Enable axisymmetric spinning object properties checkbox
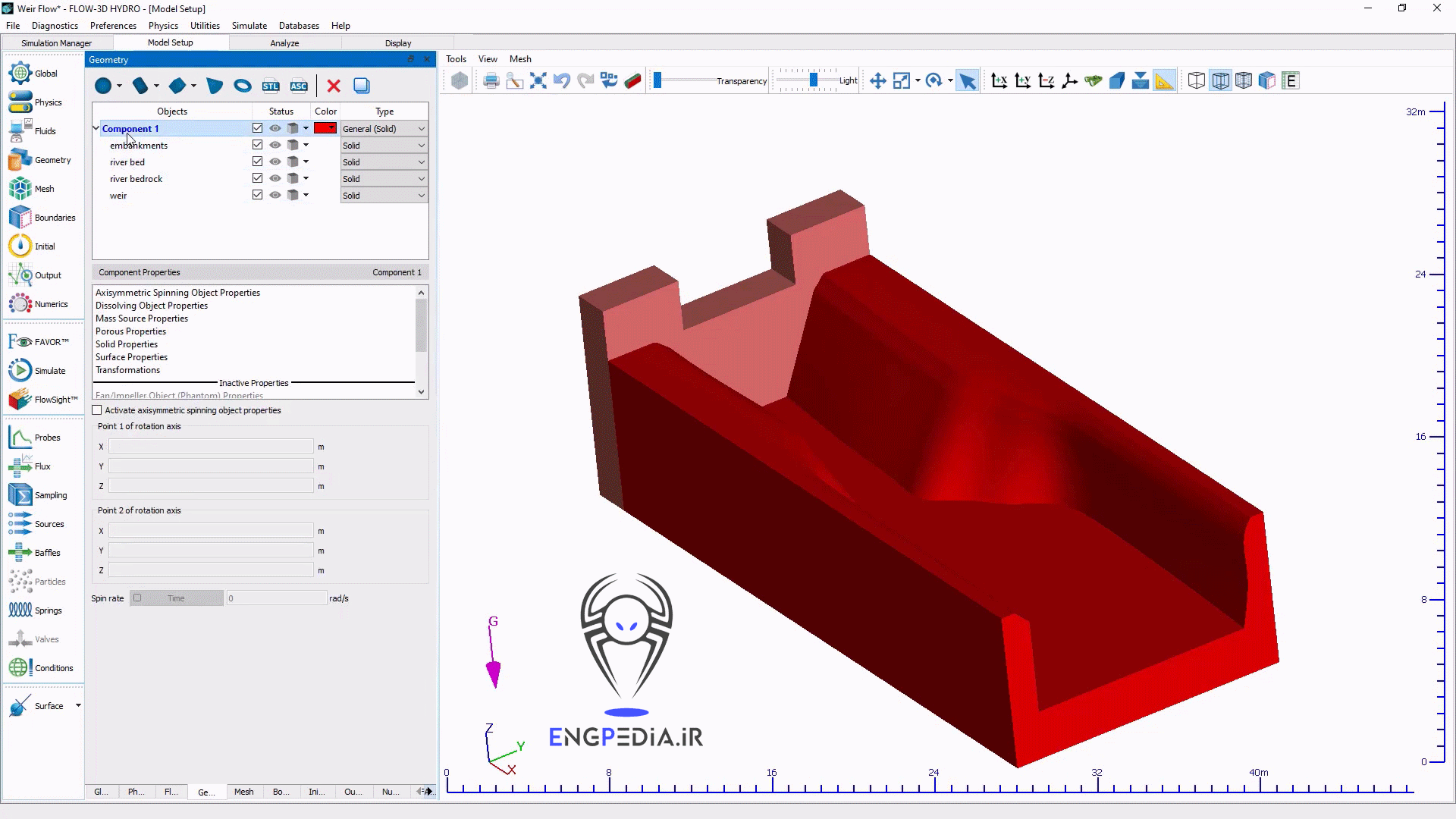This screenshot has height=819, width=1456. 97,410
